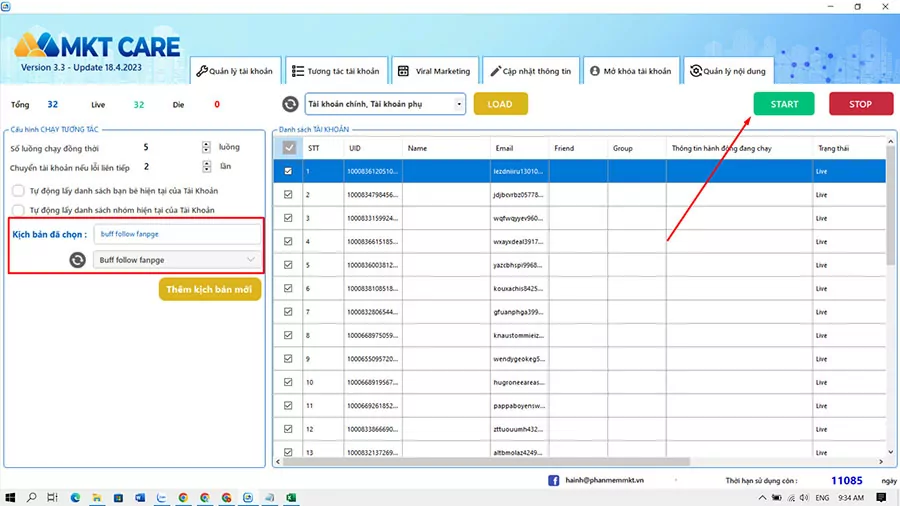Uncheck the checkbox for account row 3
The image size is (900, 506).
click(289, 218)
